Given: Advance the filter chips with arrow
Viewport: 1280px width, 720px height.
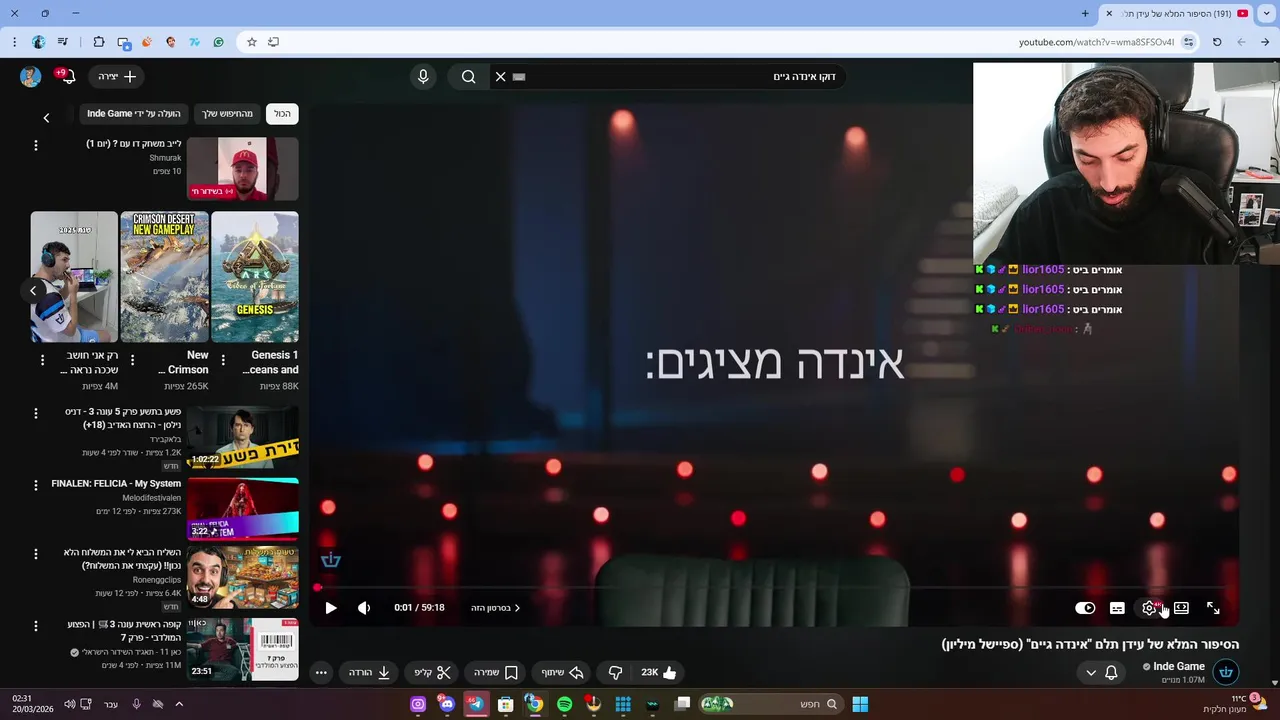Looking at the screenshot, I should [46, 118].
